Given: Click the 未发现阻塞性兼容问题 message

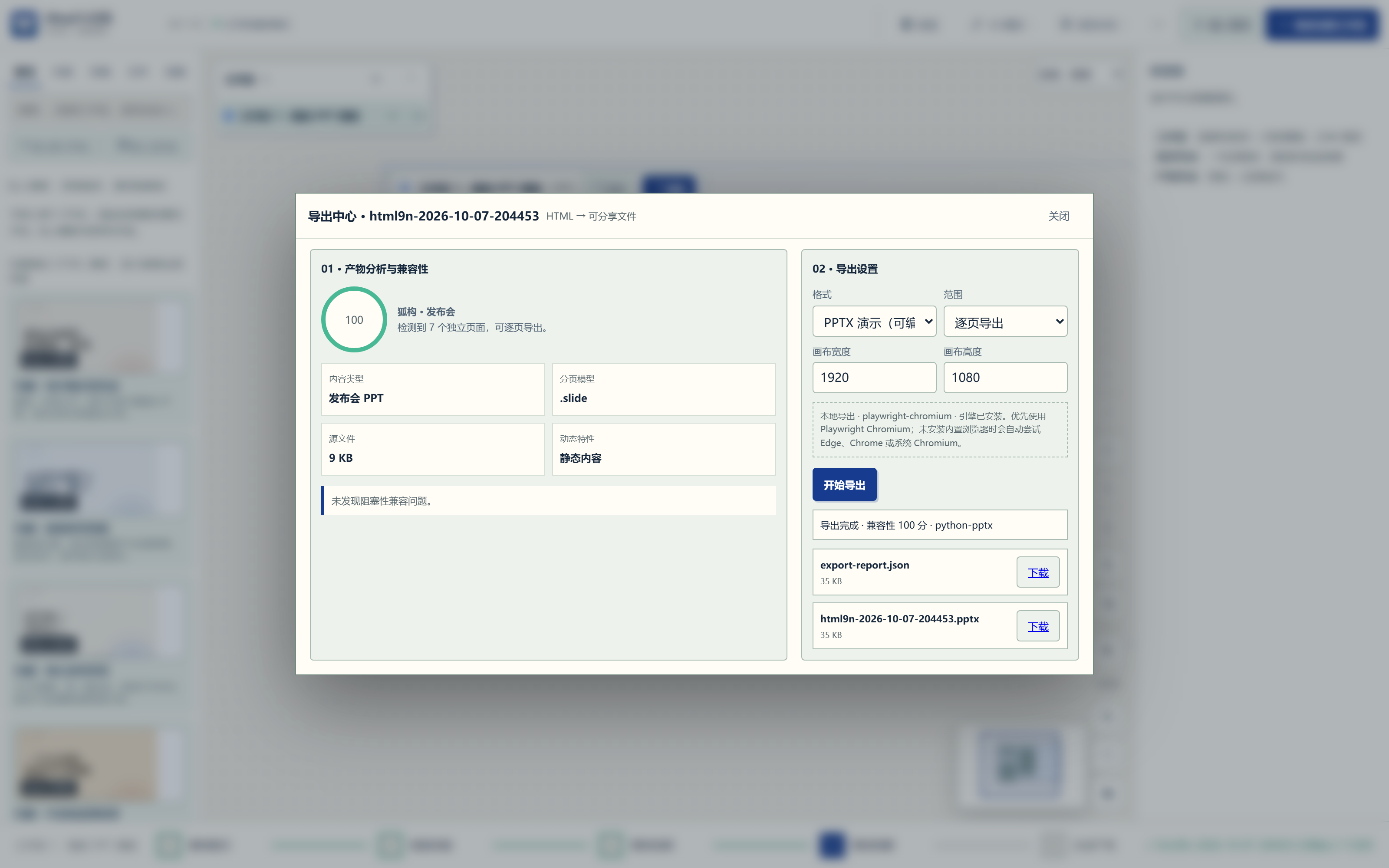Looking at the screenshot, I should (549, 500).
